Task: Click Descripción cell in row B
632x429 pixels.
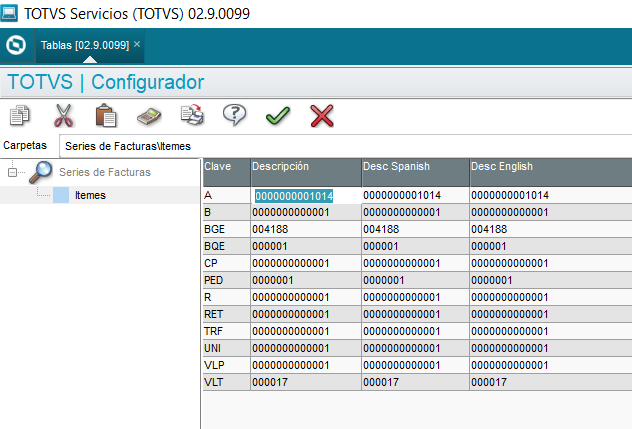Action: 306,212
